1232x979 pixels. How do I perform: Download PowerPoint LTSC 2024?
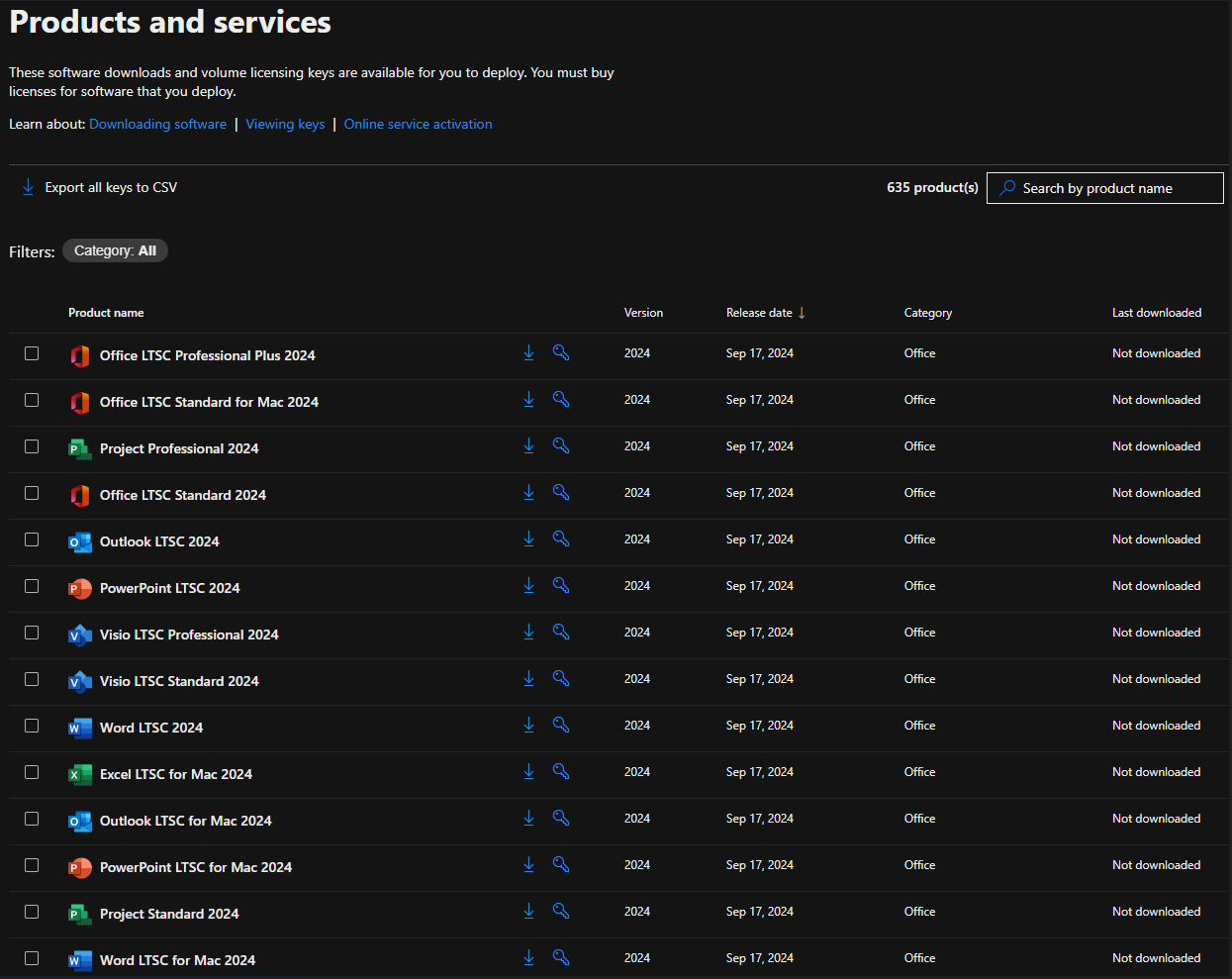[528, 585]
